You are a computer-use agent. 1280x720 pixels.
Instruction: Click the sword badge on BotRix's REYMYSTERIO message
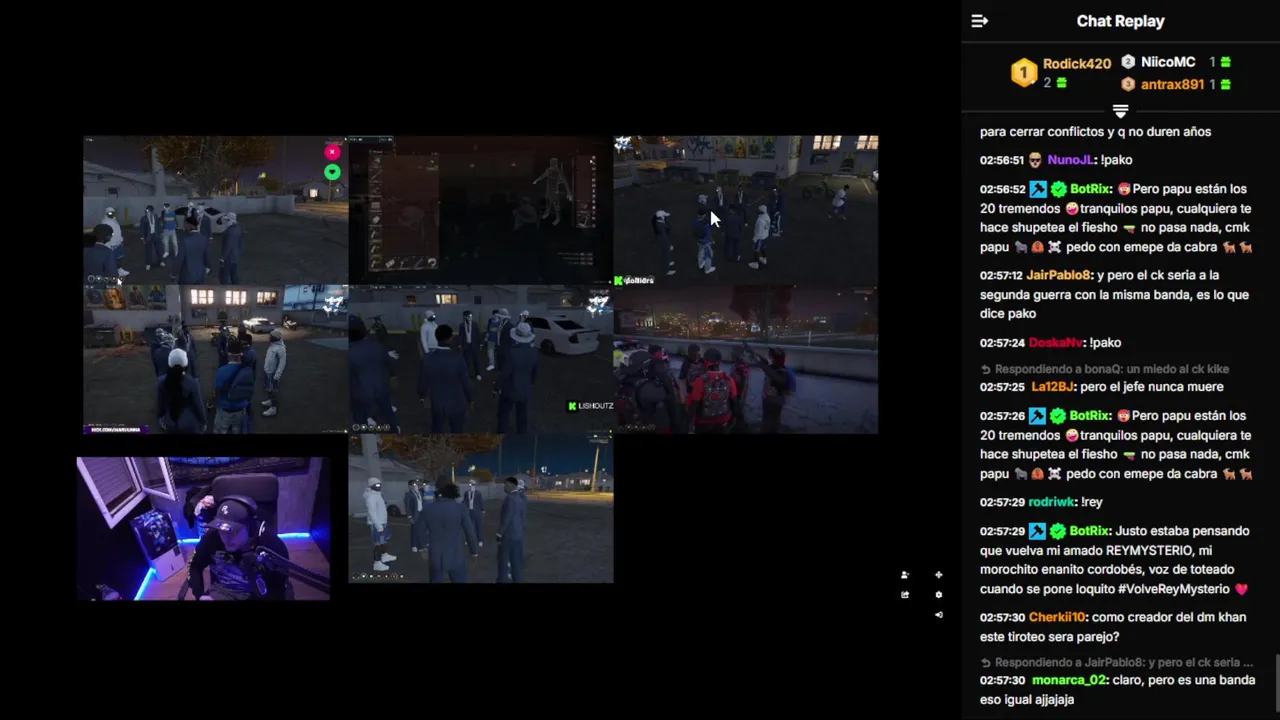point(1038,531)
